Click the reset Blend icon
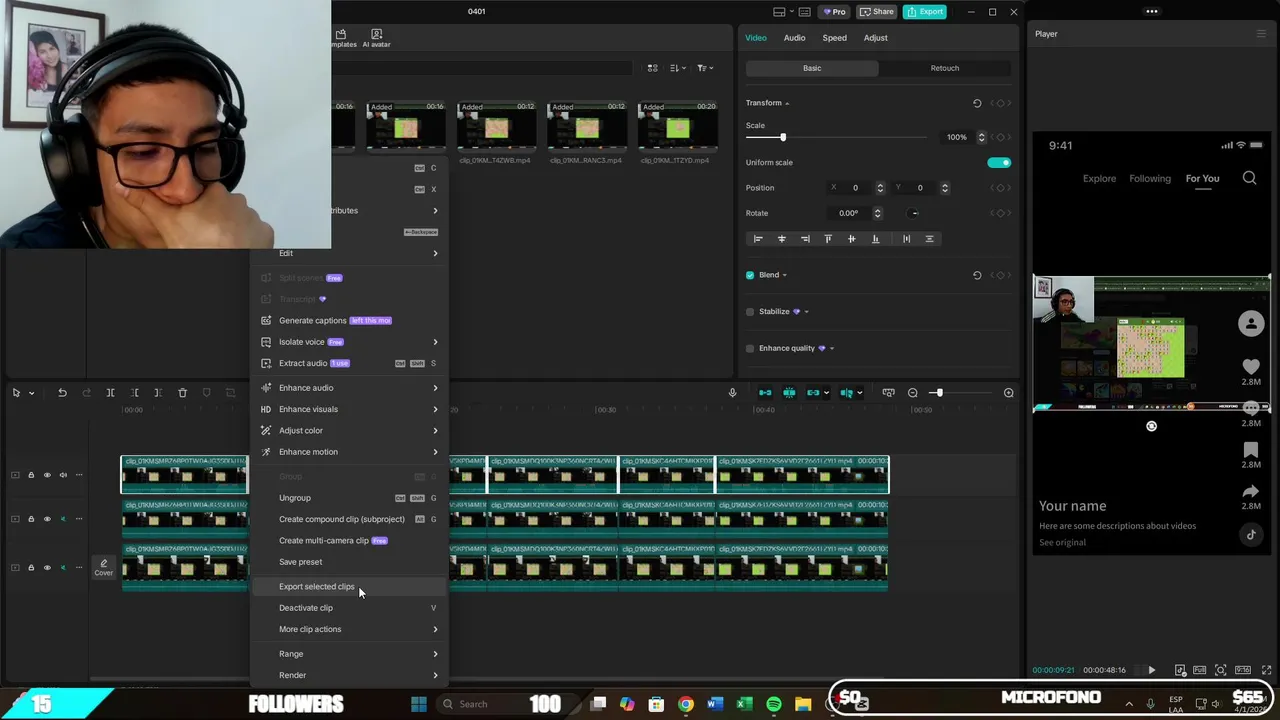Screen dimensions: 1280x720 tap(977, 275)
